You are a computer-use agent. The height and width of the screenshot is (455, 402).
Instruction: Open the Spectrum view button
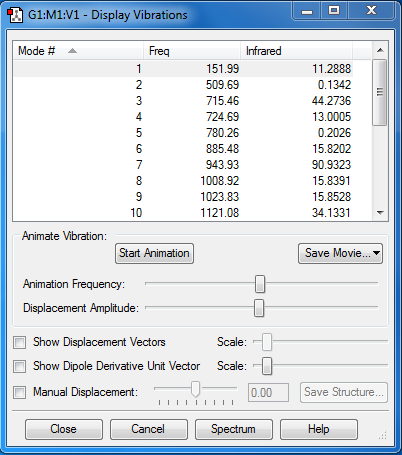coord(233,429)
